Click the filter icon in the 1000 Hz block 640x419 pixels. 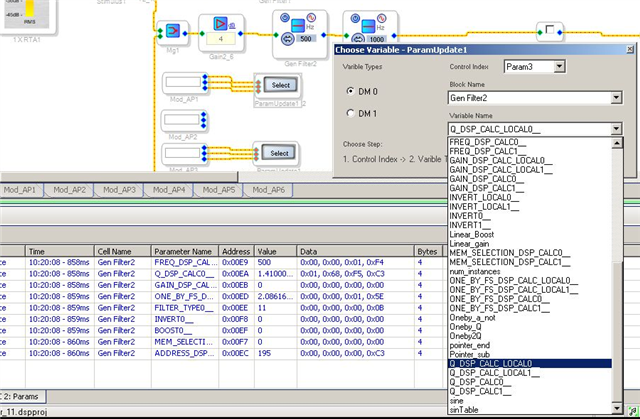368,26
